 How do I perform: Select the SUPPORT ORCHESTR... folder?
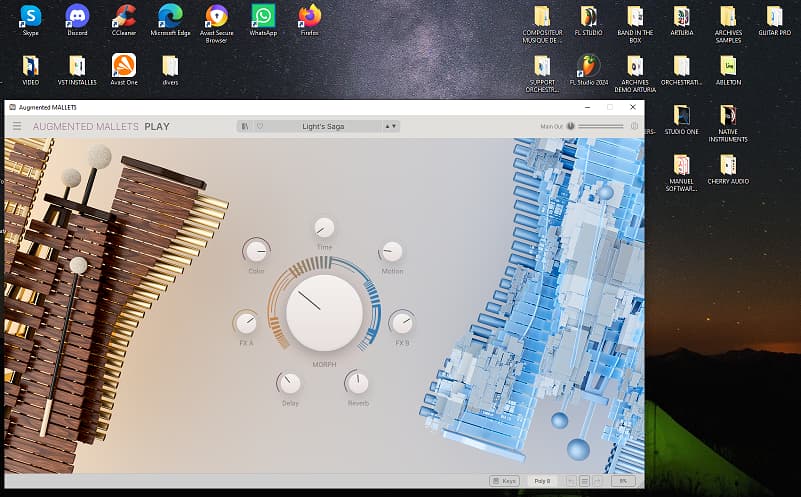pyautogui.click(x=542, y=74)
